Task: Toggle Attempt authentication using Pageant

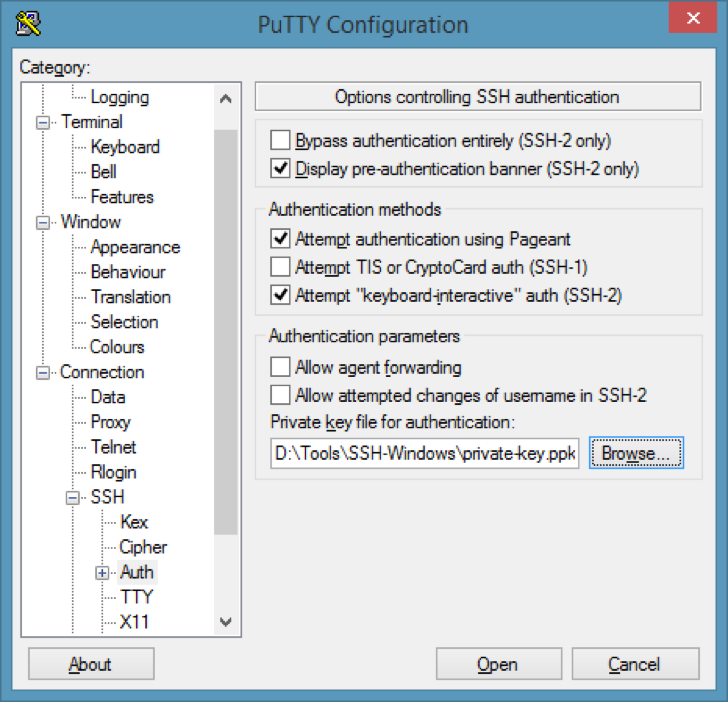Action: 280,239
